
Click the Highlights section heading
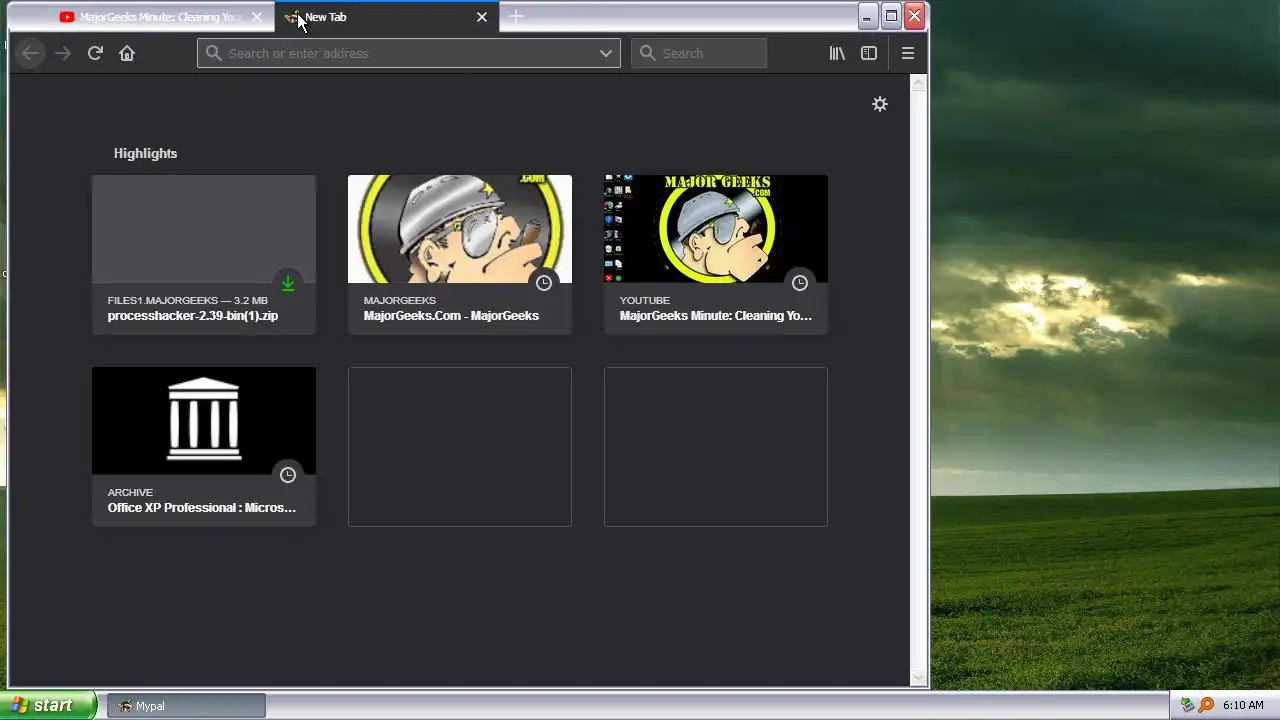145,153
